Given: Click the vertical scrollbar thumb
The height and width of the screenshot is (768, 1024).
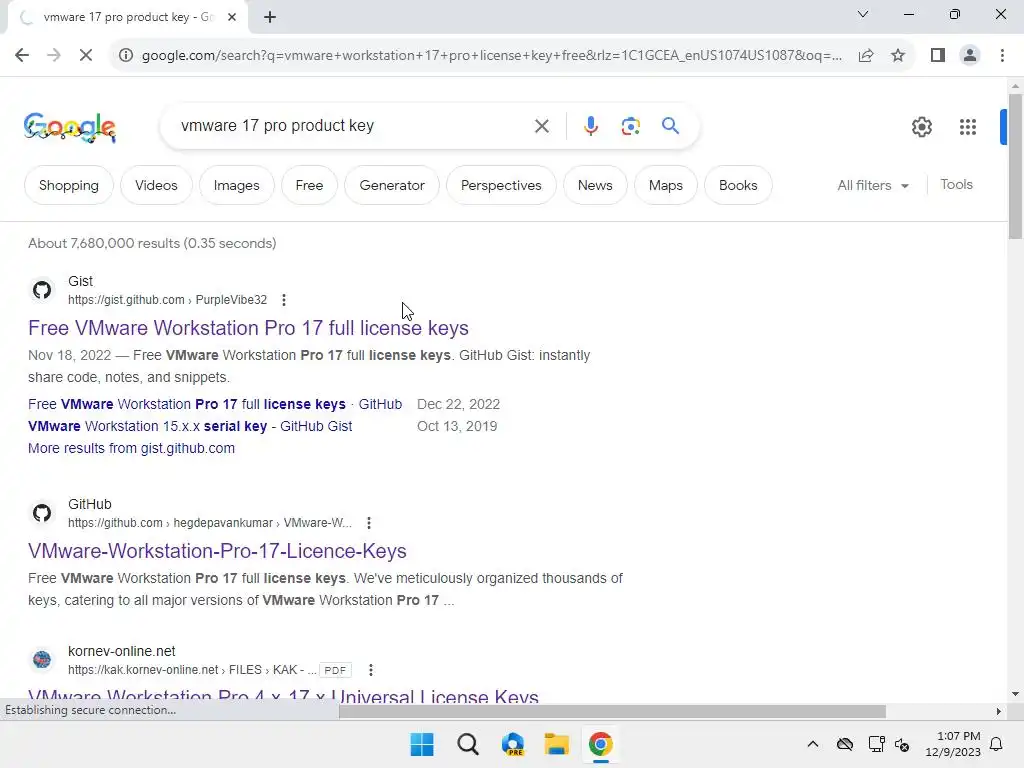Looking at the screenshot, I should coord(1015,167).
